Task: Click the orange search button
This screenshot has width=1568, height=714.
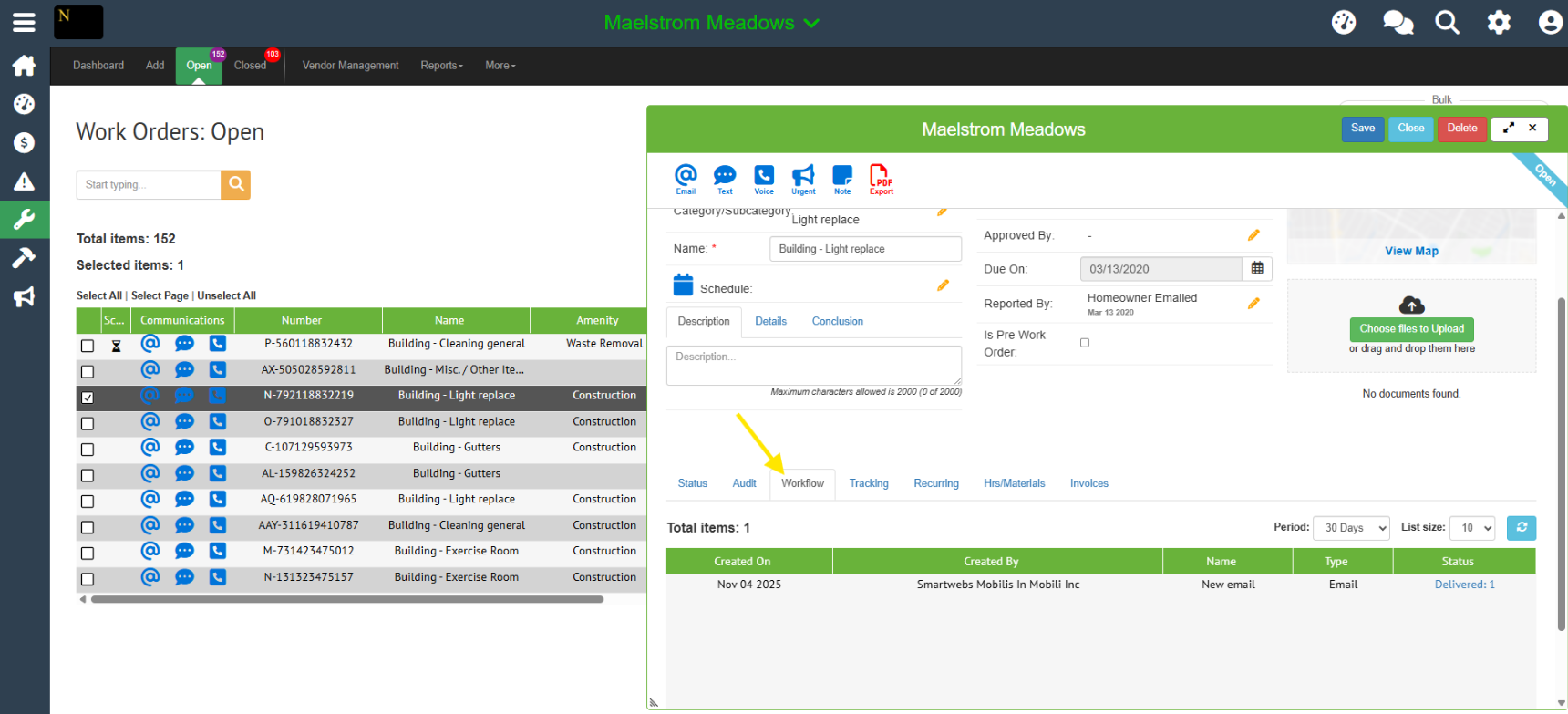Action: [235, 184]
